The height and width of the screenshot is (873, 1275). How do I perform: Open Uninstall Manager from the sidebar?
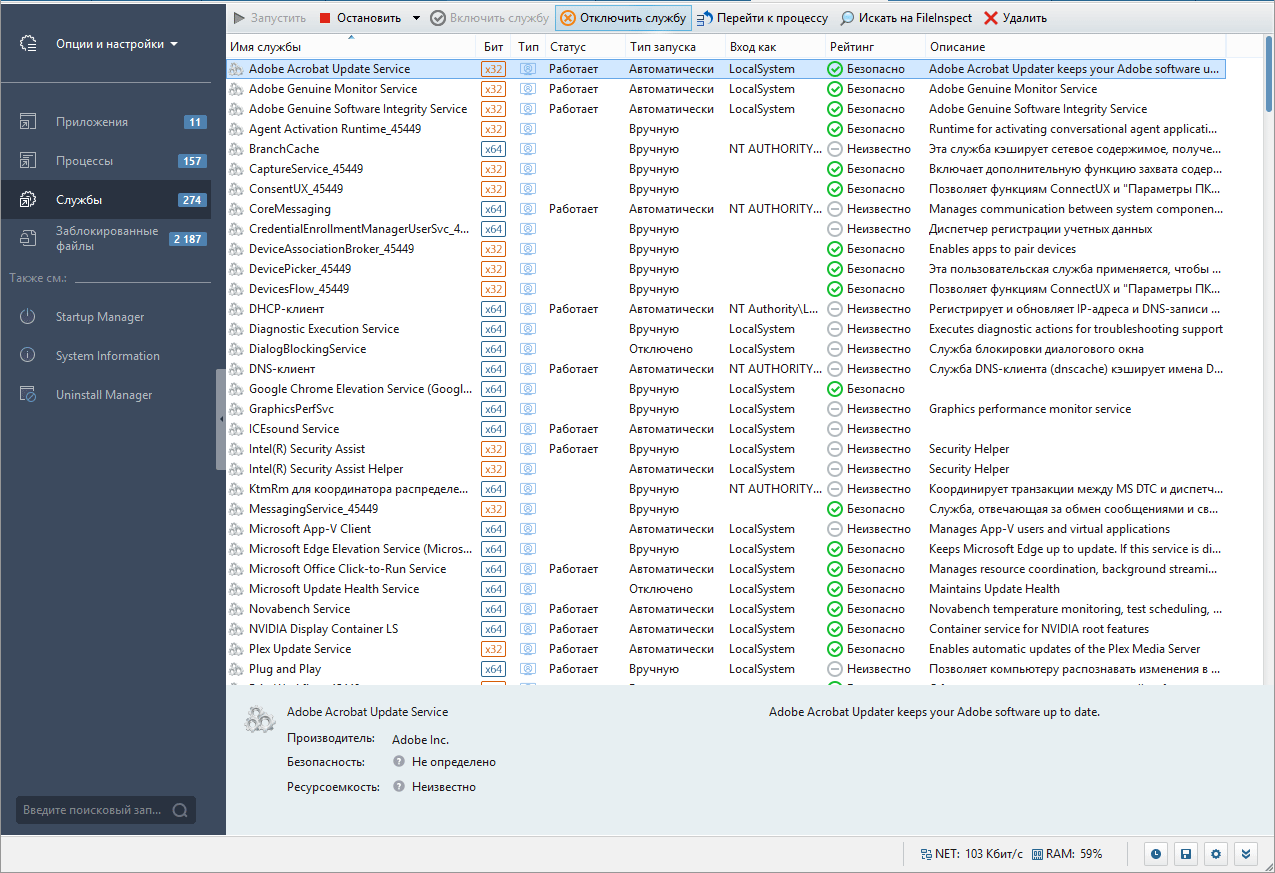point(104,395)
